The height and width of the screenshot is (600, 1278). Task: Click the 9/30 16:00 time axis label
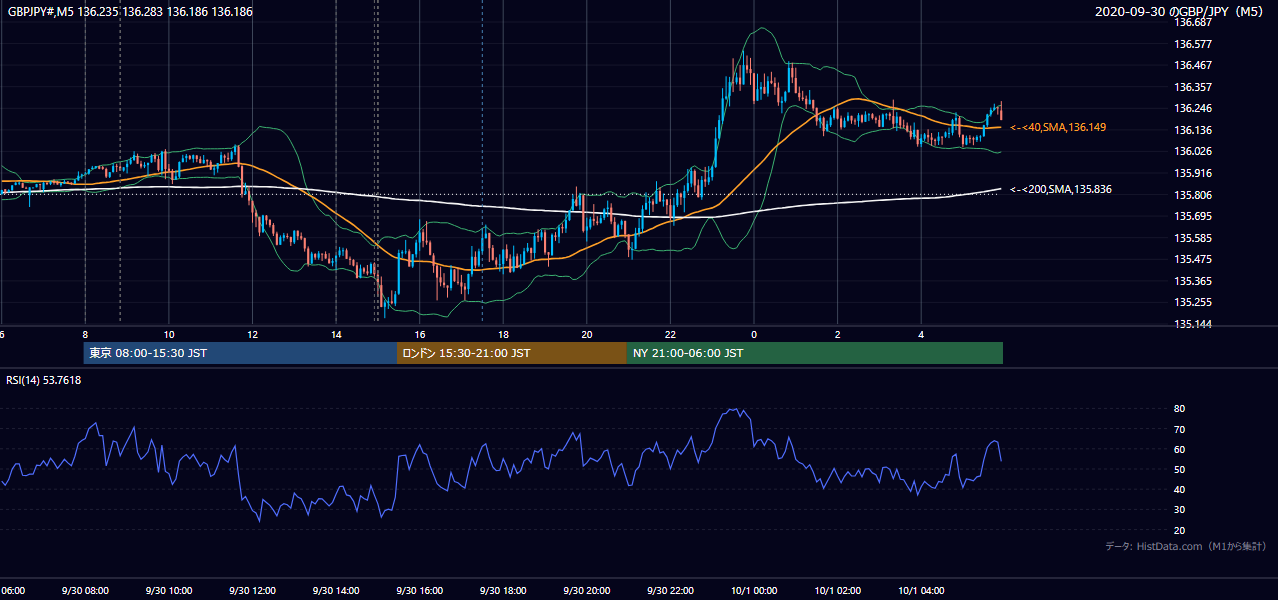[419, 591]
